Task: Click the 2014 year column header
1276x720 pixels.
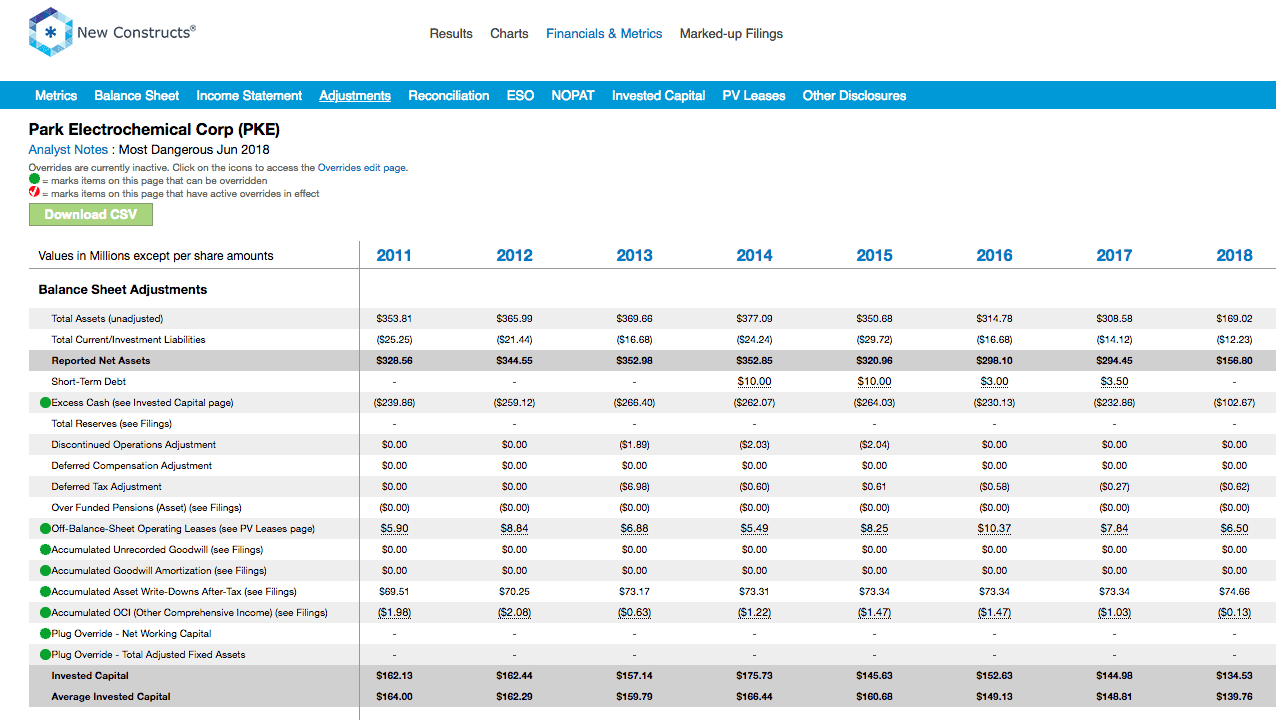Action: click(754, 255)
